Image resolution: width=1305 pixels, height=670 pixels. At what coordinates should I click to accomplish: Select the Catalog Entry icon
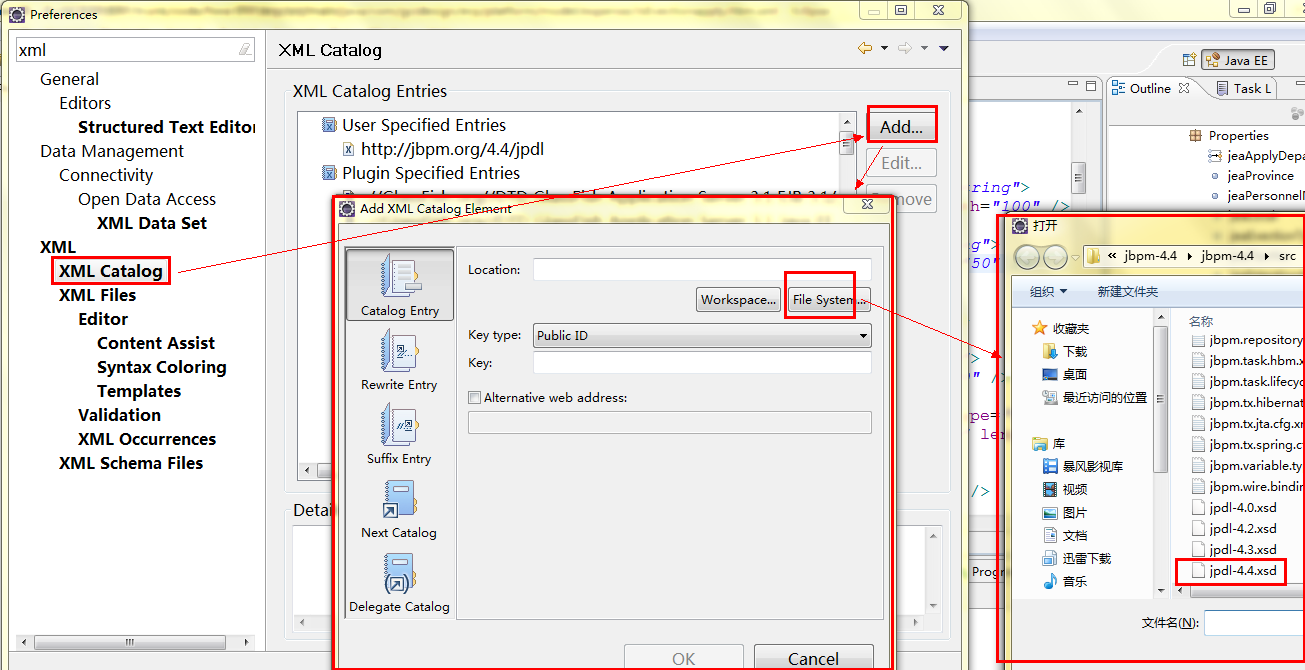[x=399, y=277]
